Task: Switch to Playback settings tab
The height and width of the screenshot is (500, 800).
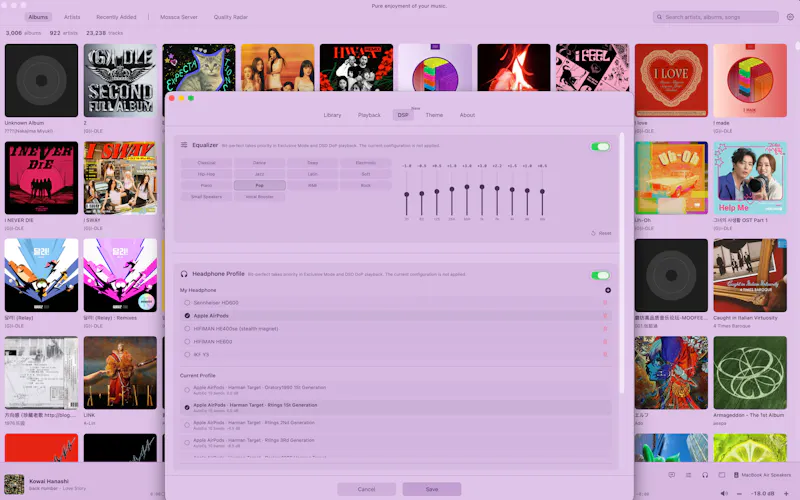Action: point(369,115)
